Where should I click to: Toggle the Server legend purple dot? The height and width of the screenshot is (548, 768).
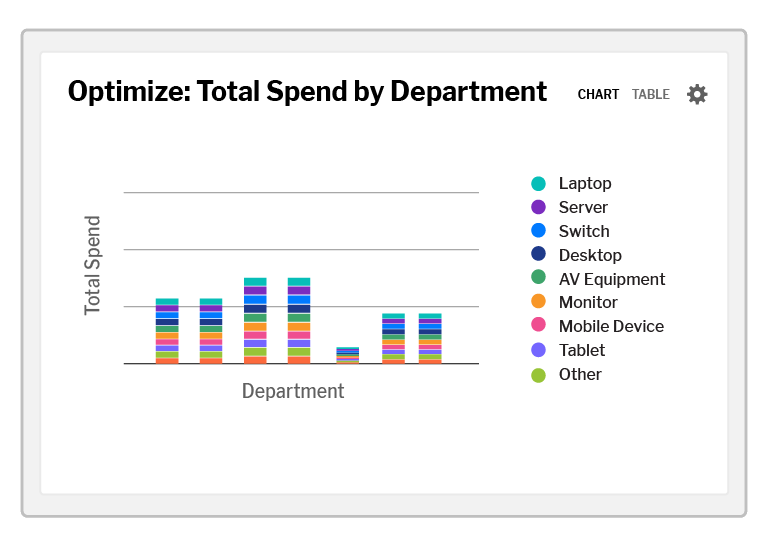538,207
